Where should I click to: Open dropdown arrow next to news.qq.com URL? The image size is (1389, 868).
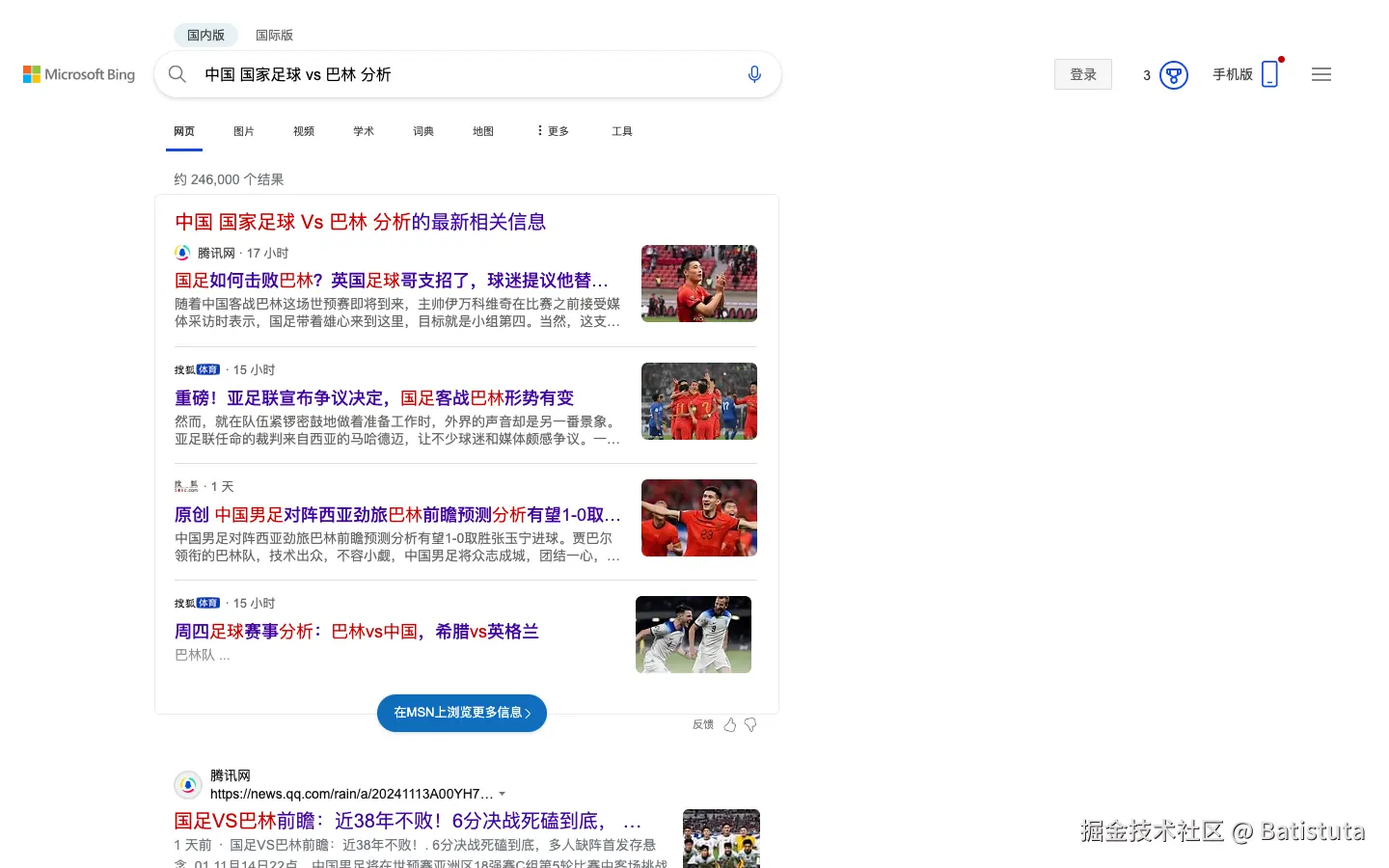[x=503, y=794]
